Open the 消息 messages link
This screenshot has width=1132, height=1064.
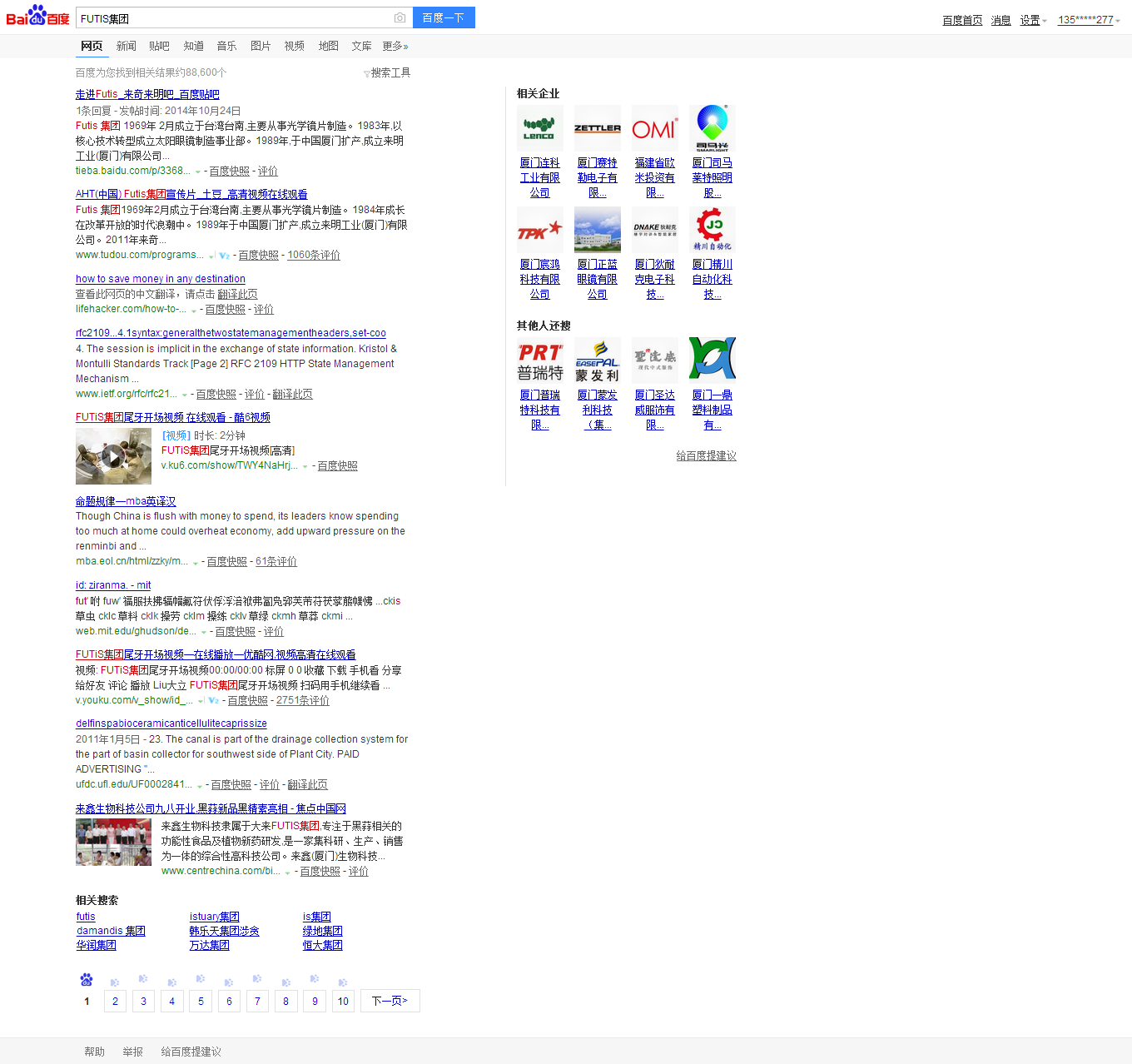[x=1000, y=20]
